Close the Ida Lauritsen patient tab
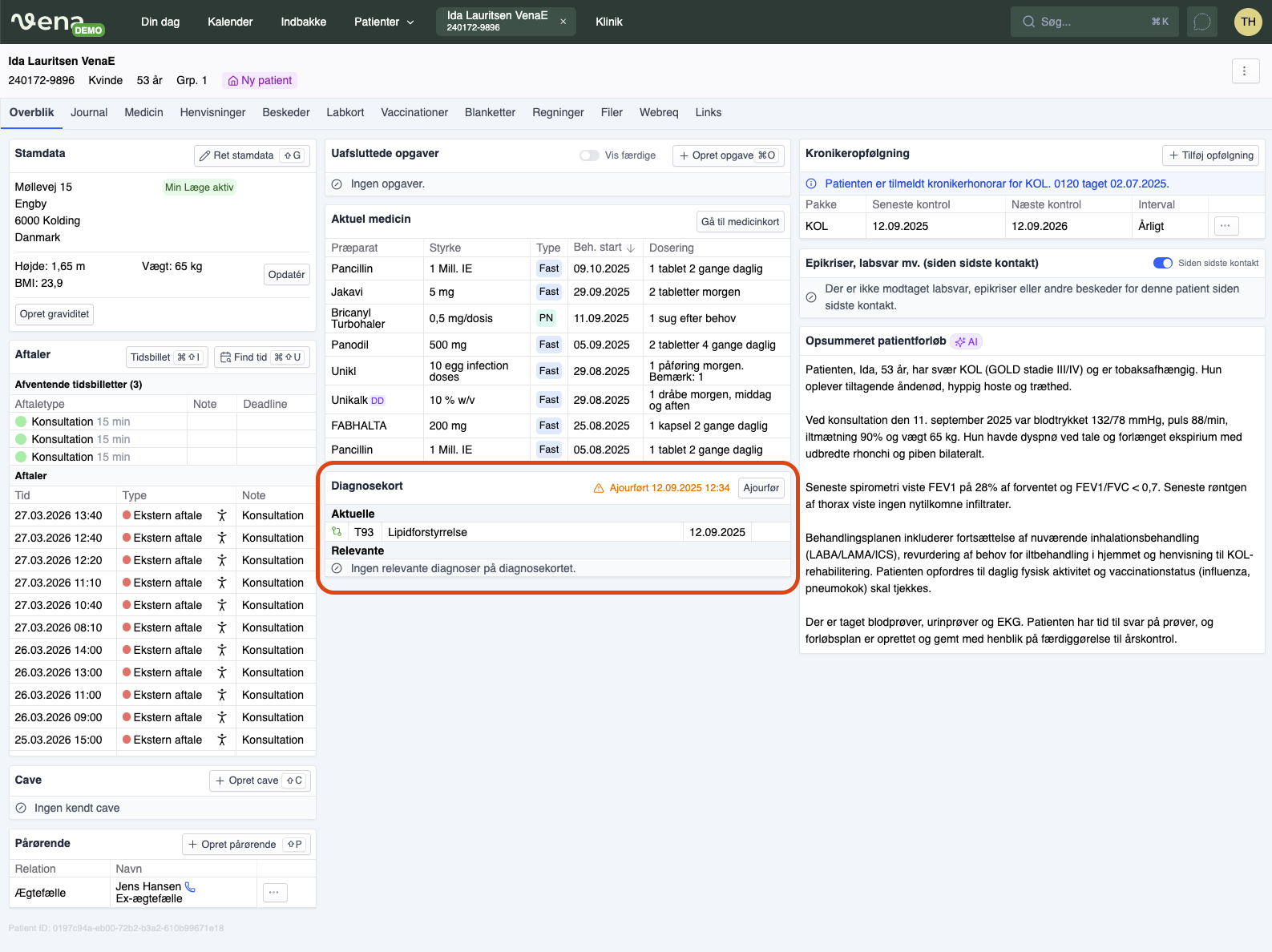The image size is (1272, 952). click(x=563, y=22)
